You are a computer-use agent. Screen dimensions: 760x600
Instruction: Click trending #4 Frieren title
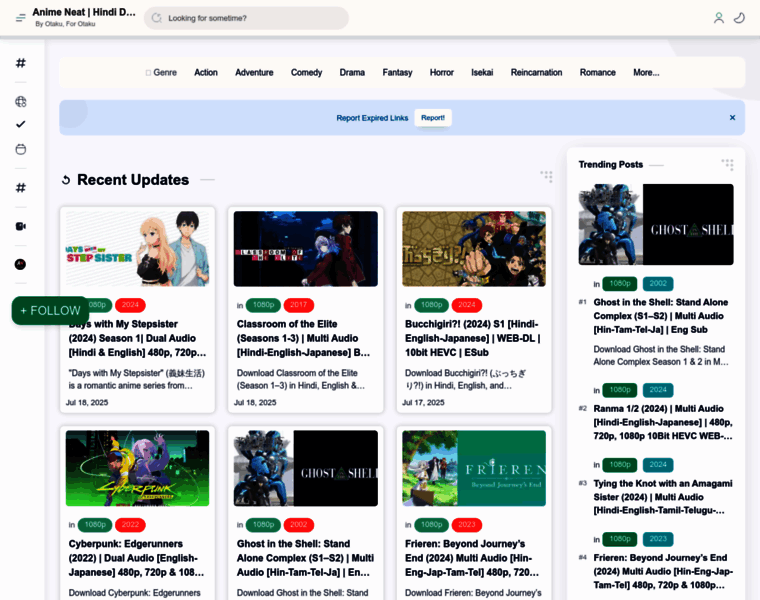(663, 571)
